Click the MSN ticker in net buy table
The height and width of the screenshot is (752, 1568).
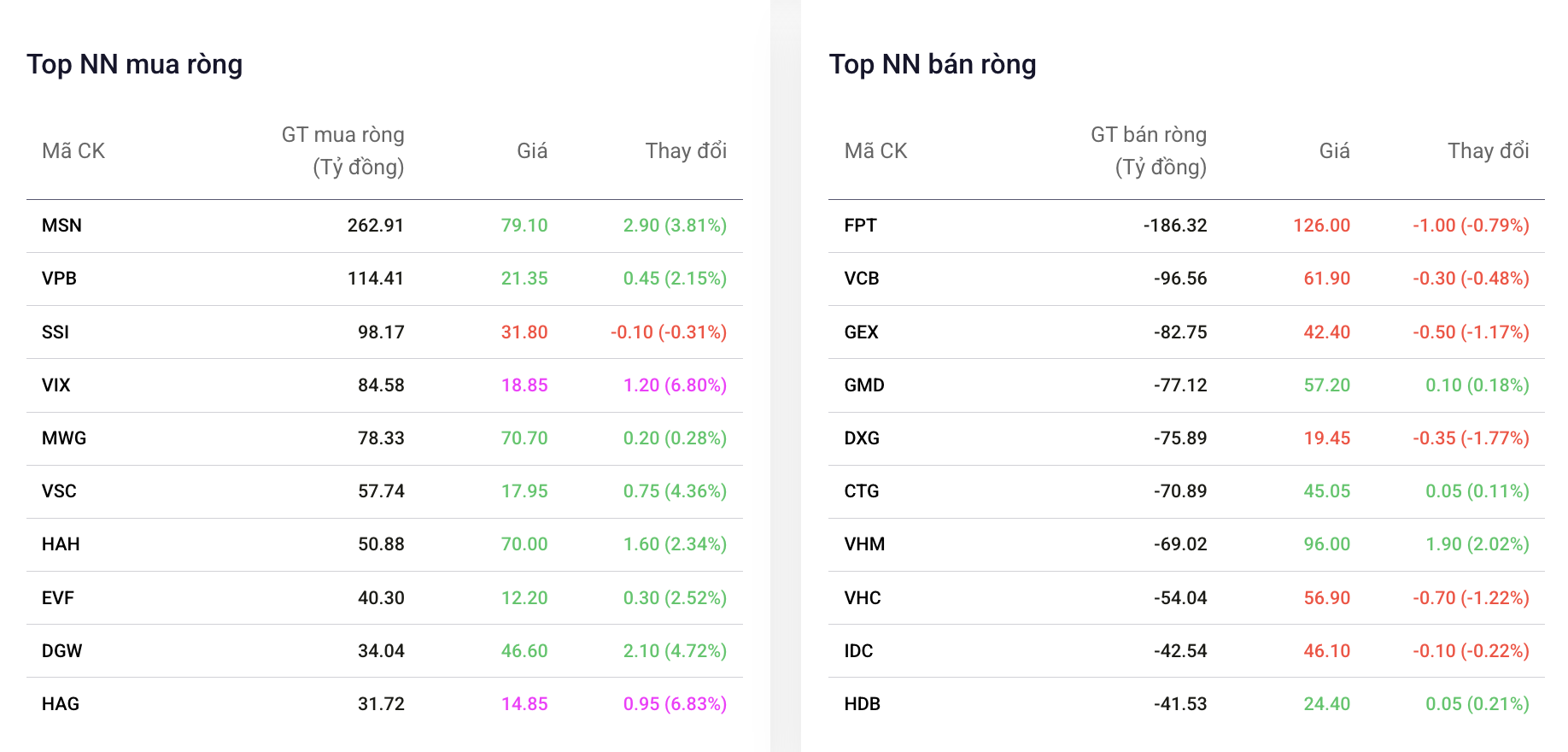pos(61,226)
